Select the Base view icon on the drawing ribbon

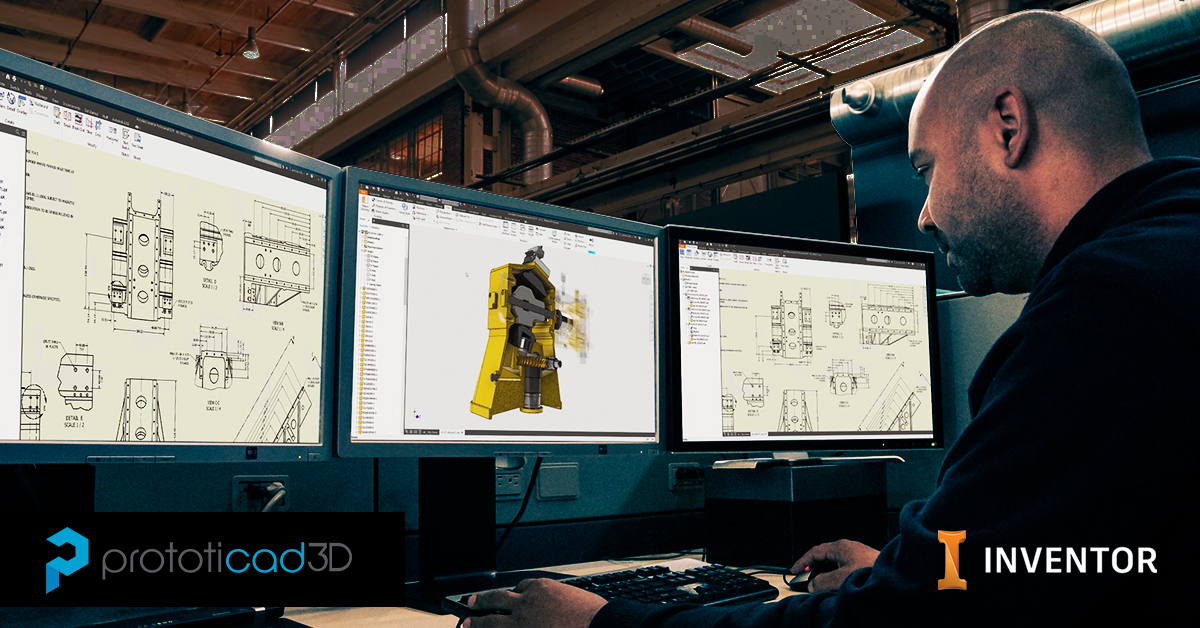[x=681, y=252]
